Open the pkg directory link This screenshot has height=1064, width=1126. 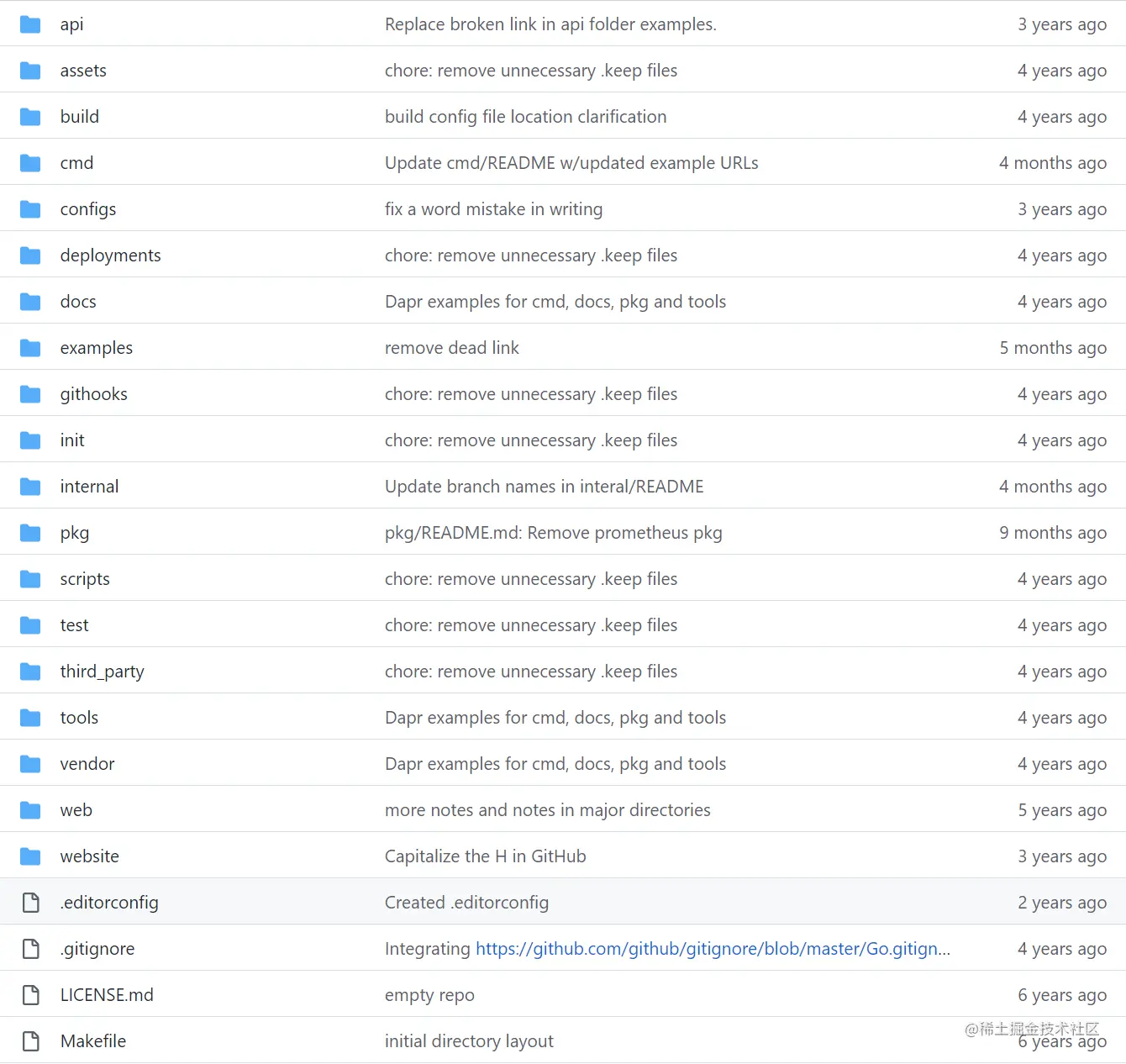(x=75, y=533)
